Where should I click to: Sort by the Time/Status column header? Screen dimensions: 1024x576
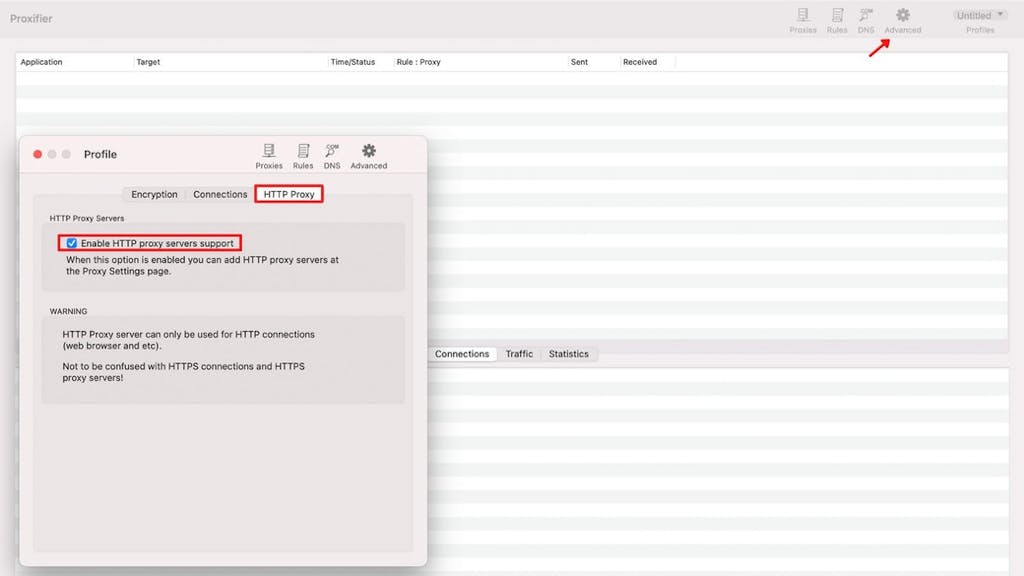[360, 62]
